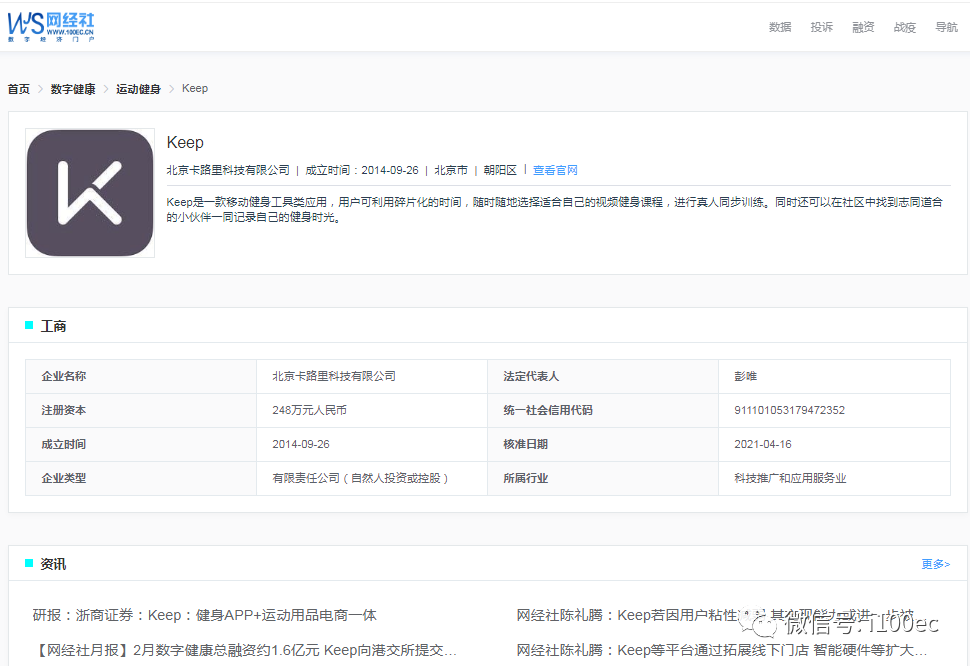Click the Keep app logo thumbnail
This screenshot has height=666, width=970.
point(90,192)
